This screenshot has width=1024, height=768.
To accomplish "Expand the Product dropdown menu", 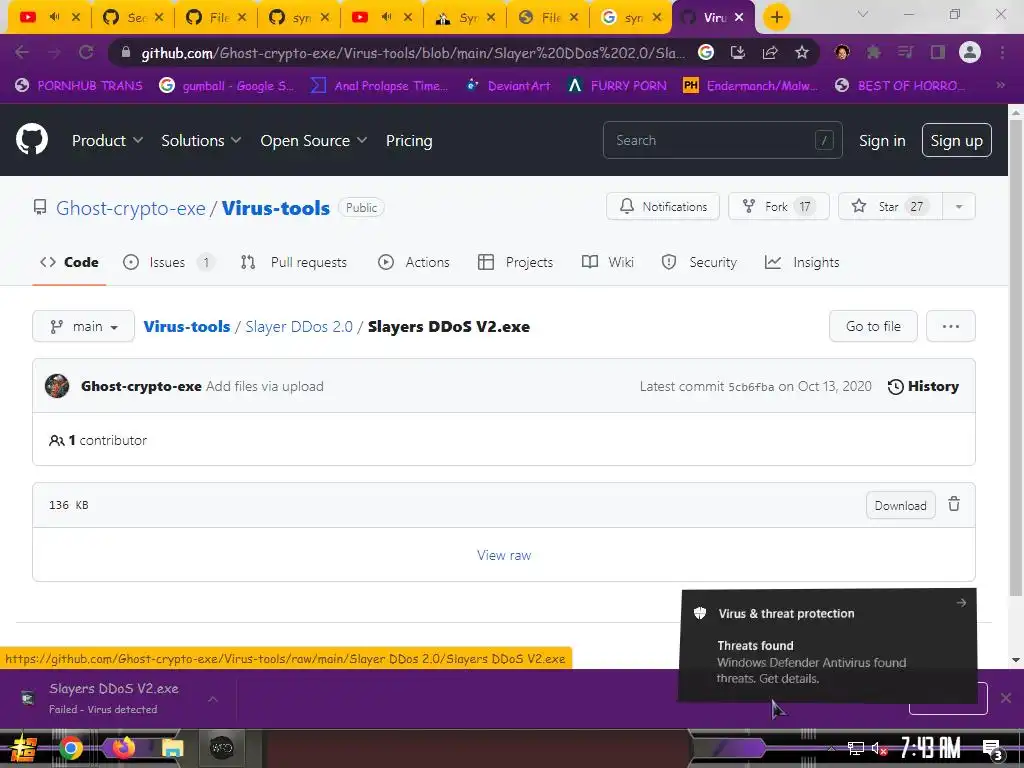I will pos(107,140).
